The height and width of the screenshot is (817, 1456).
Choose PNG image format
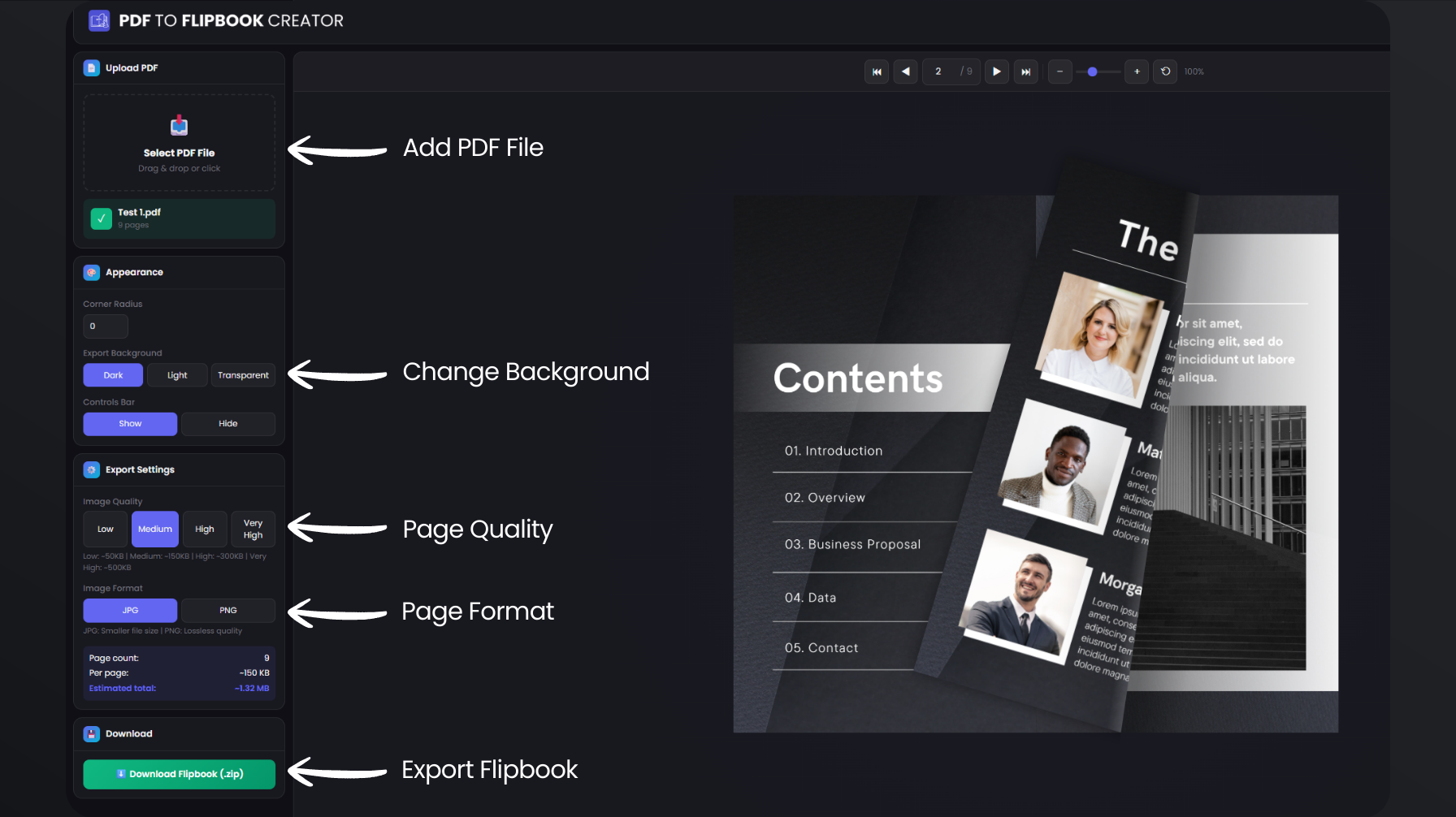pyautogui.click(x=228, y=611)
